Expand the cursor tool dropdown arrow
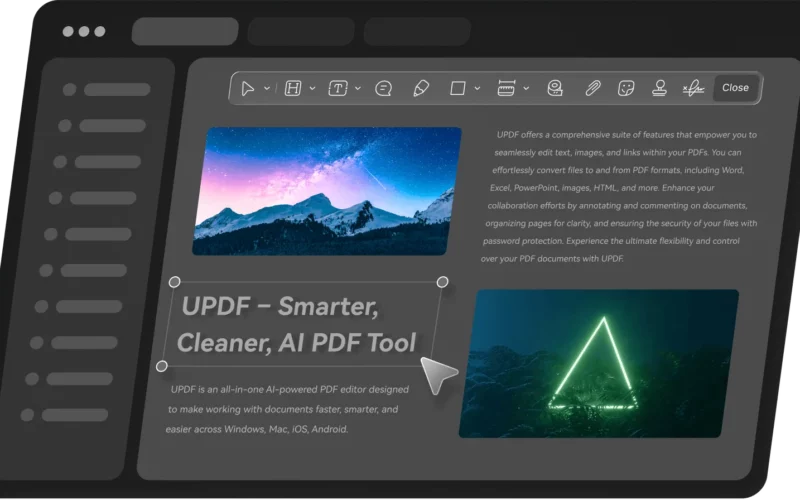 [267, 88]
